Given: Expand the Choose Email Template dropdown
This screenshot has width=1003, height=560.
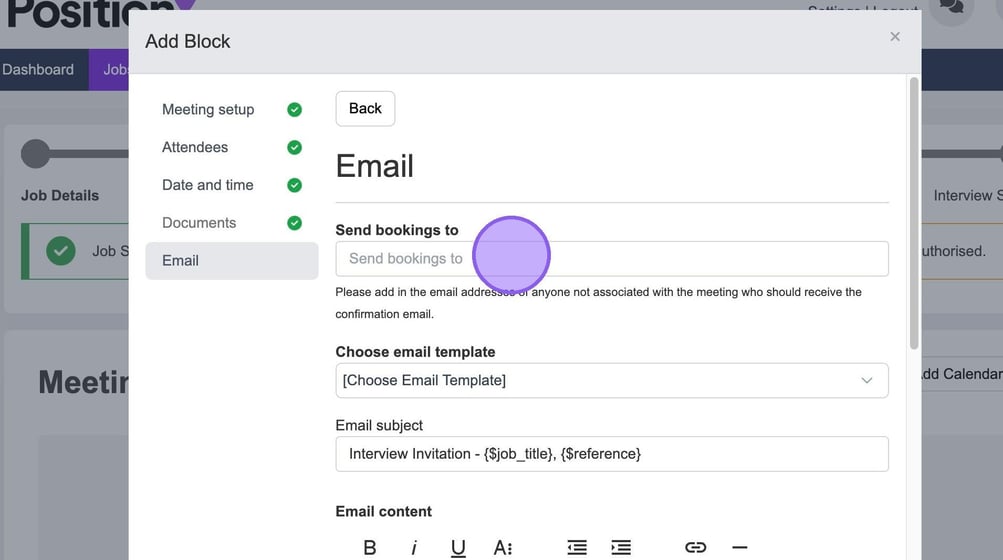Looking at the screenshot, I should pyautogui.click(x=611, y=380).
